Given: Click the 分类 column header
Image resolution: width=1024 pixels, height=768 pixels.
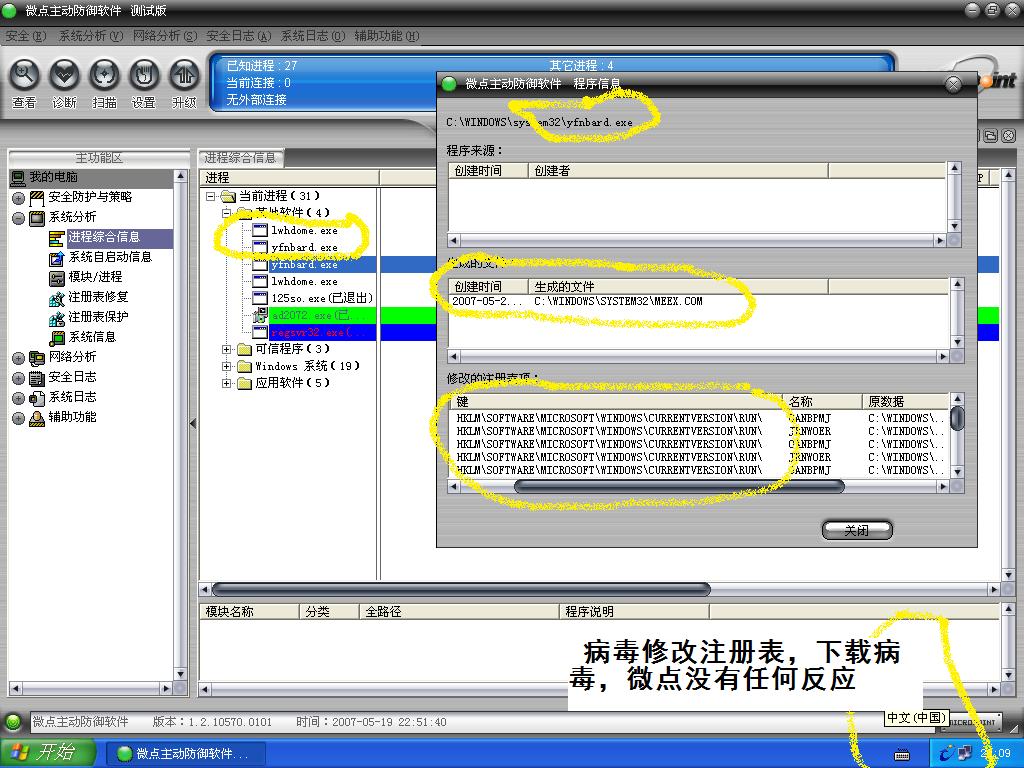Looking at the screenshot, I should coord(328,612).
